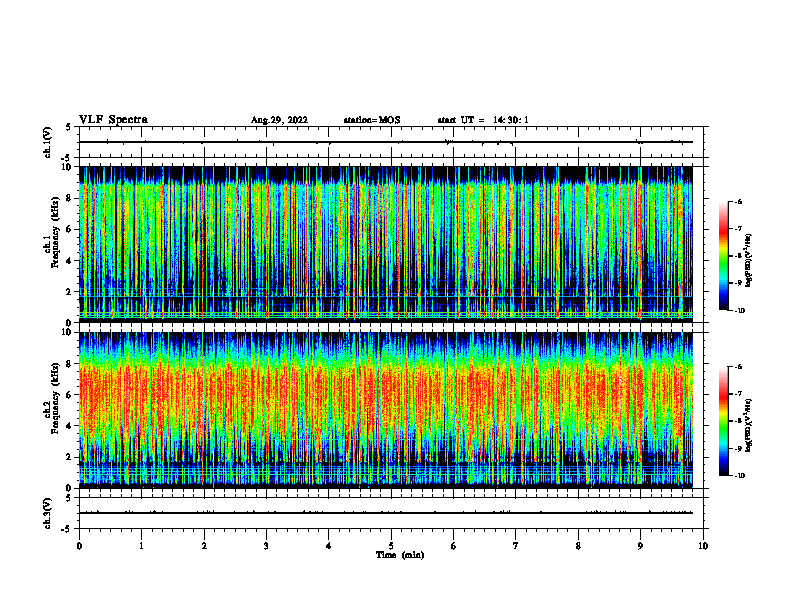Click inside the ch.1 spectrogram plot
The width and height of the screenshot is (792, 612).
(x=386, y=244)
